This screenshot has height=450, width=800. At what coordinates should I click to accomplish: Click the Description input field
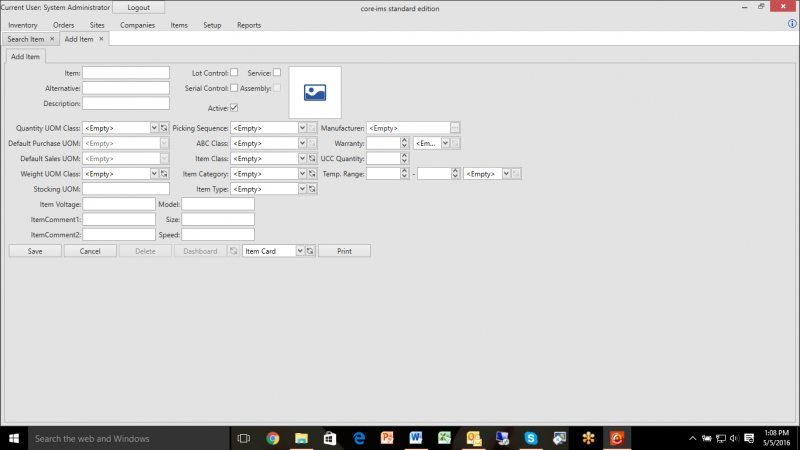click(x=126, y=104)
